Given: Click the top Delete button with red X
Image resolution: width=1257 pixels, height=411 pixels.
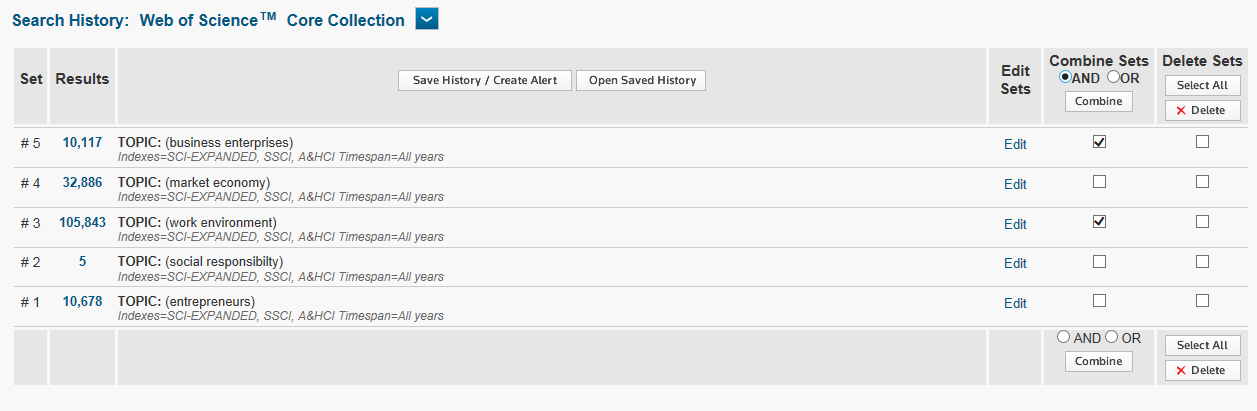Looking at the screenshot, I should (1202, 110).
